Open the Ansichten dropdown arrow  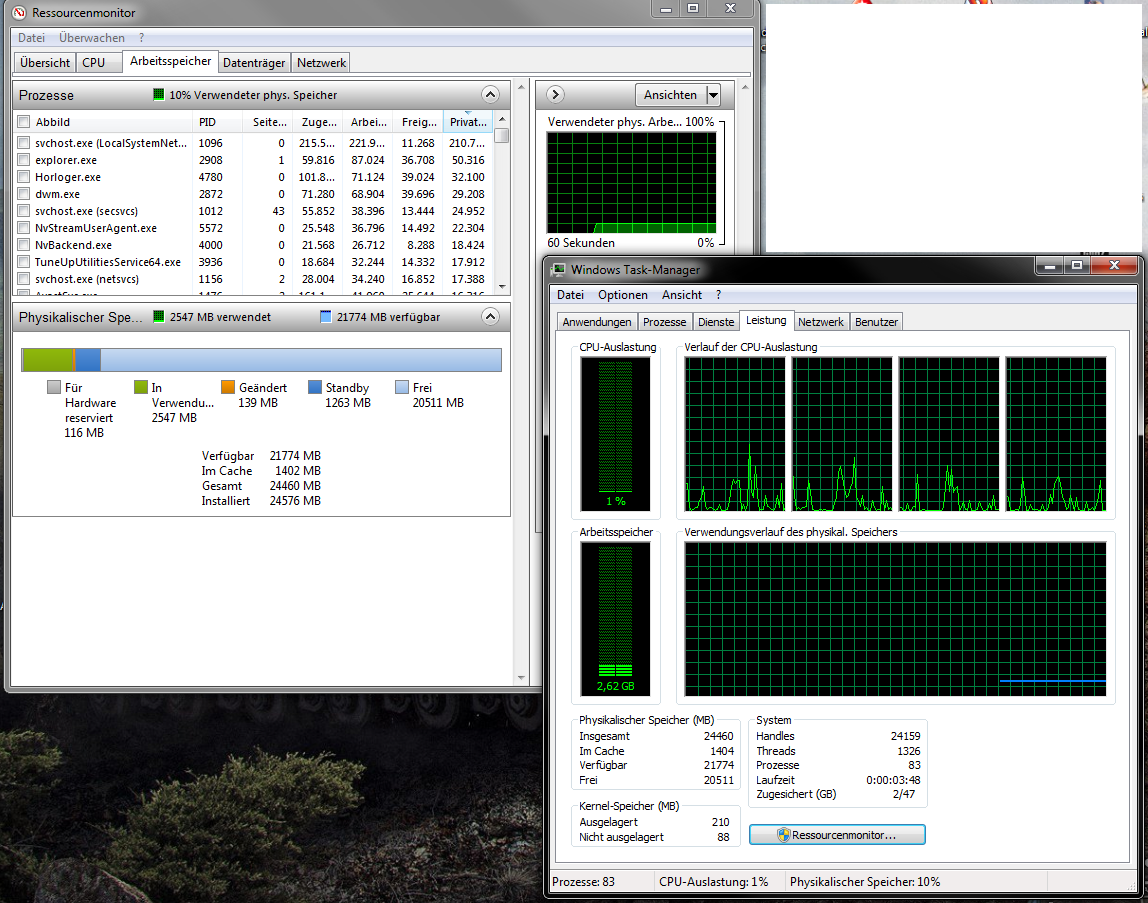pos(713,95)
